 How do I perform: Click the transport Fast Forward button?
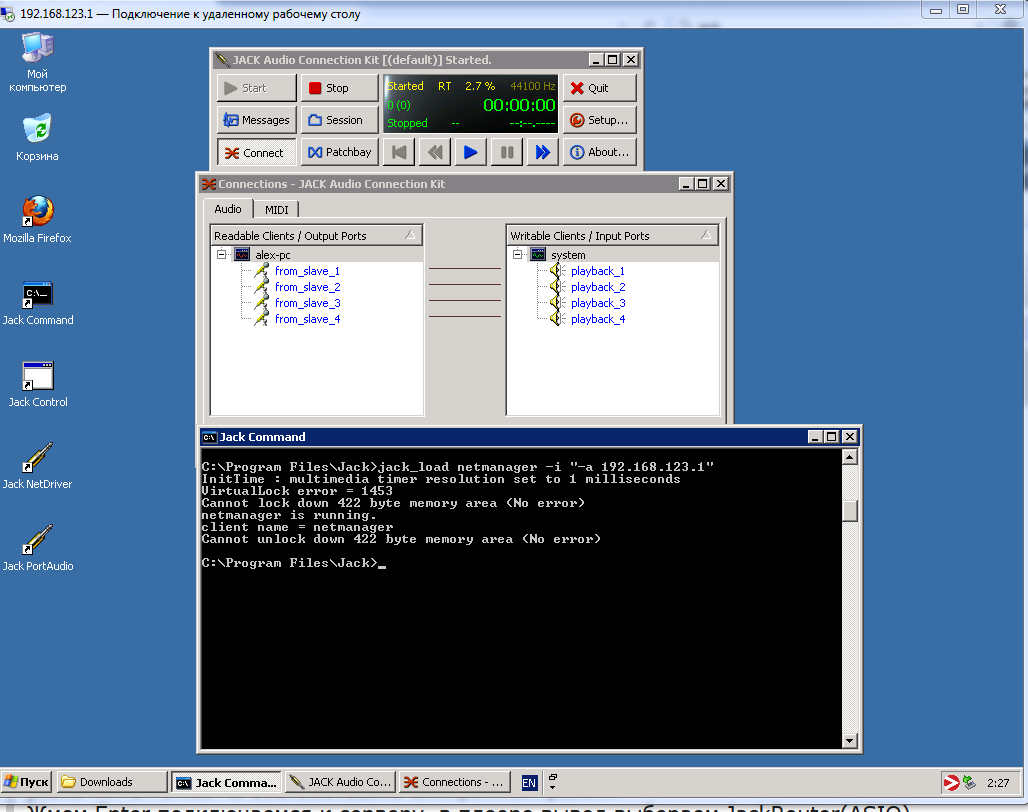(542, 152)
